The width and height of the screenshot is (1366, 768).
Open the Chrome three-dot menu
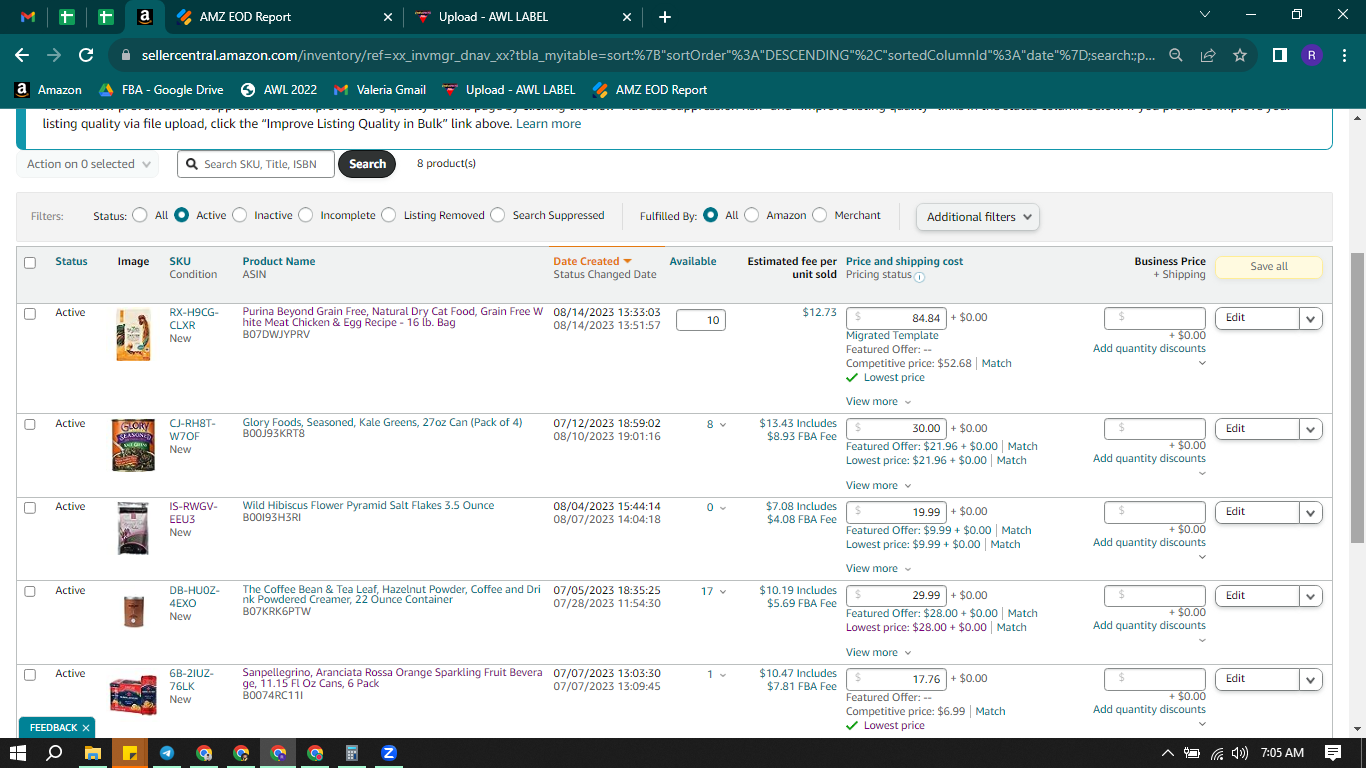tap(1344, 56)
